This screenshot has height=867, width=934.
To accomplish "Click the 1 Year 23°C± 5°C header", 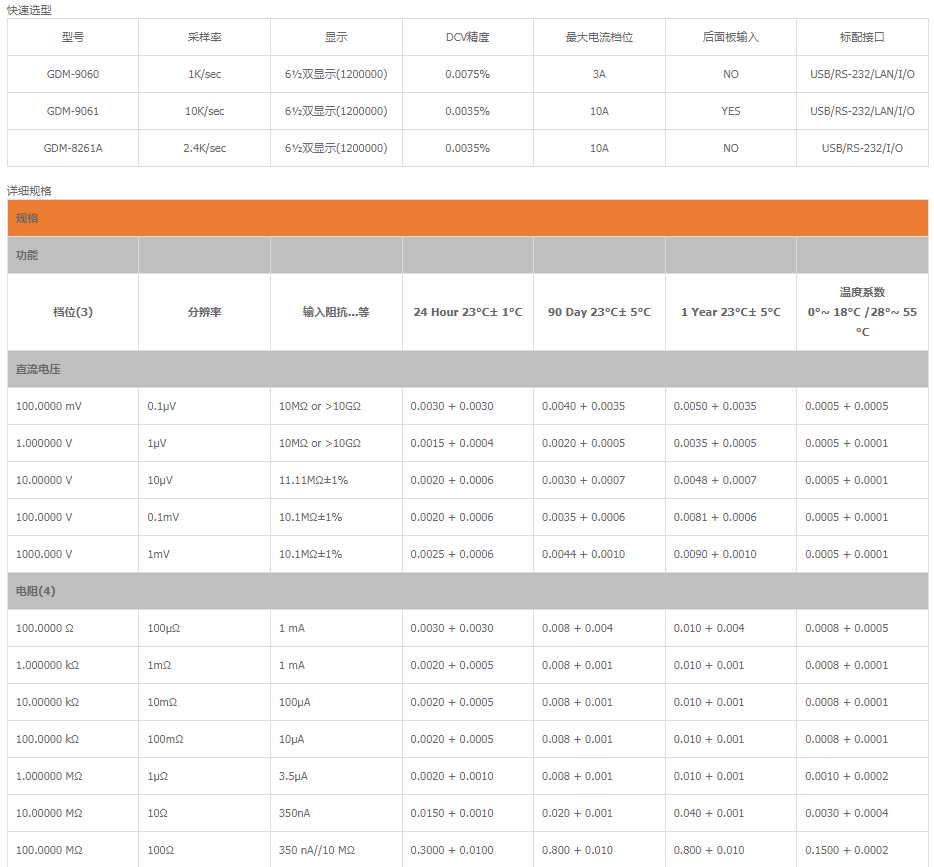I will (x=731, y=312).
